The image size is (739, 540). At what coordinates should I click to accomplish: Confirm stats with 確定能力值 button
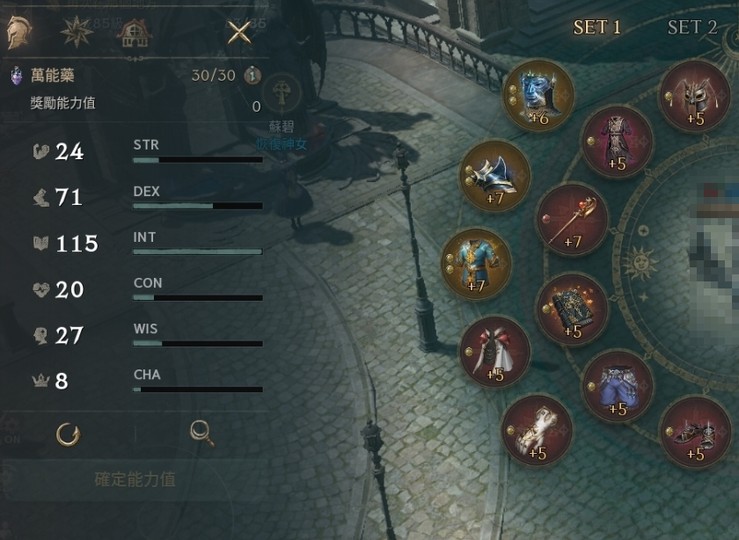(x=135, y=479)
